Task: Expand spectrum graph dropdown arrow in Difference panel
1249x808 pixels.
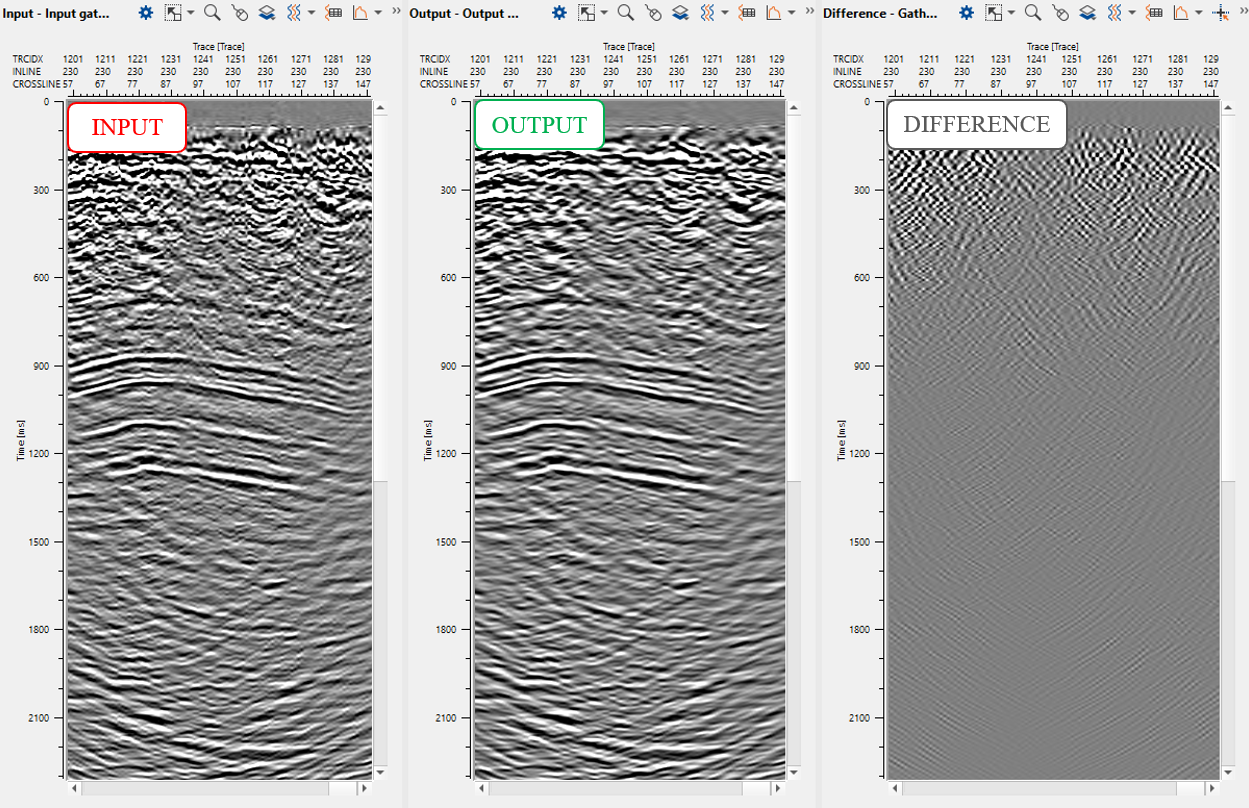Action: click(1198, 13)
